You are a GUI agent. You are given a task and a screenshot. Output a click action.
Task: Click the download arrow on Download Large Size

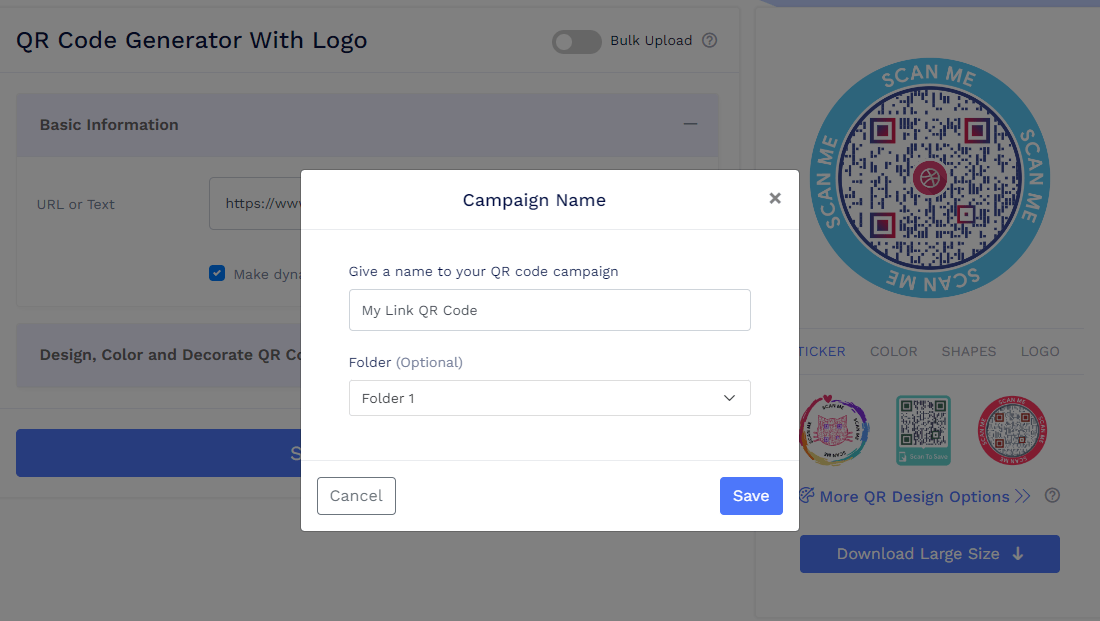click(1017, 554)
